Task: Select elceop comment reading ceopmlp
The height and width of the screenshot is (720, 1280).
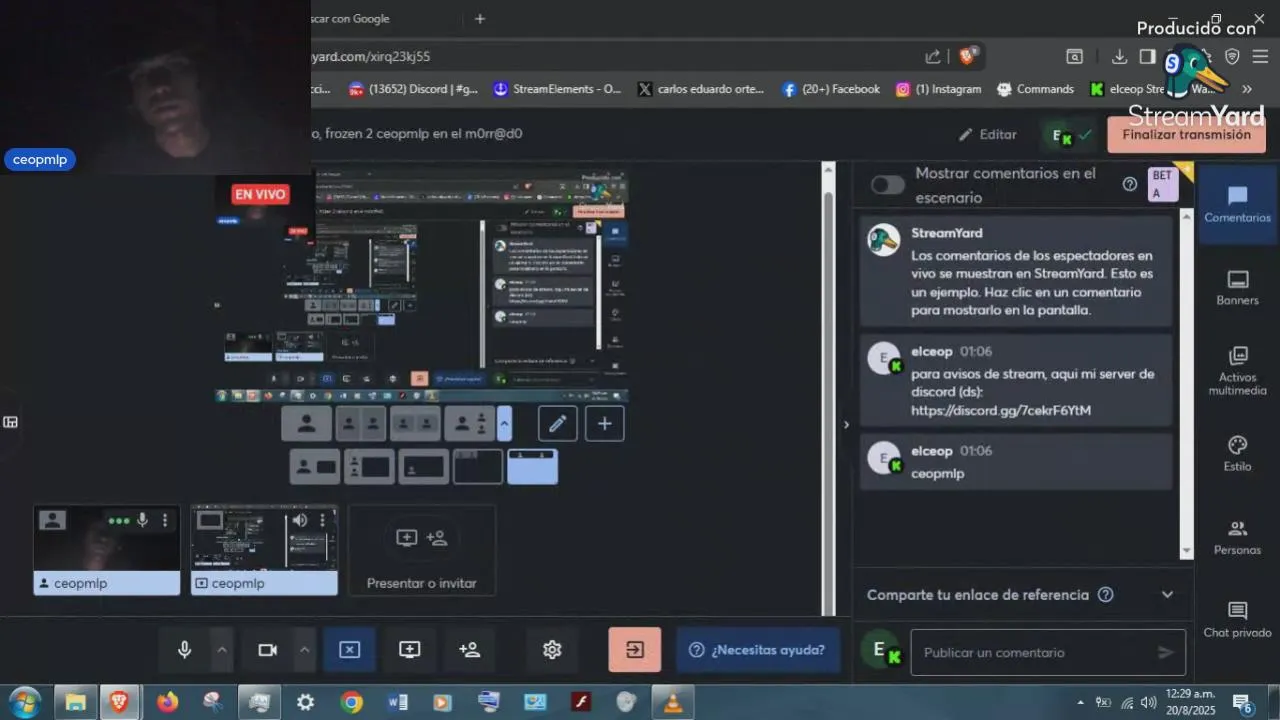Action: 1016,461
